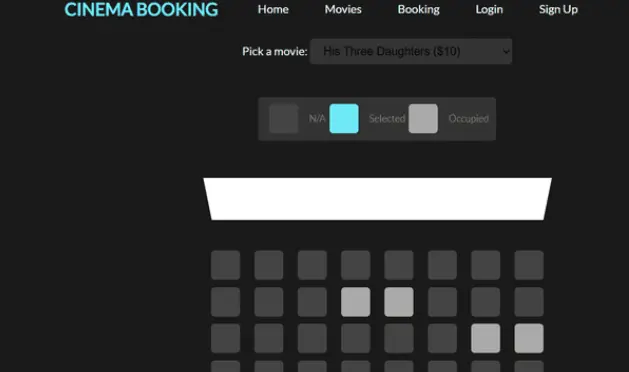Screen dimensions: 629x372
Task: Select second seat in the third row
Action: 269,338
